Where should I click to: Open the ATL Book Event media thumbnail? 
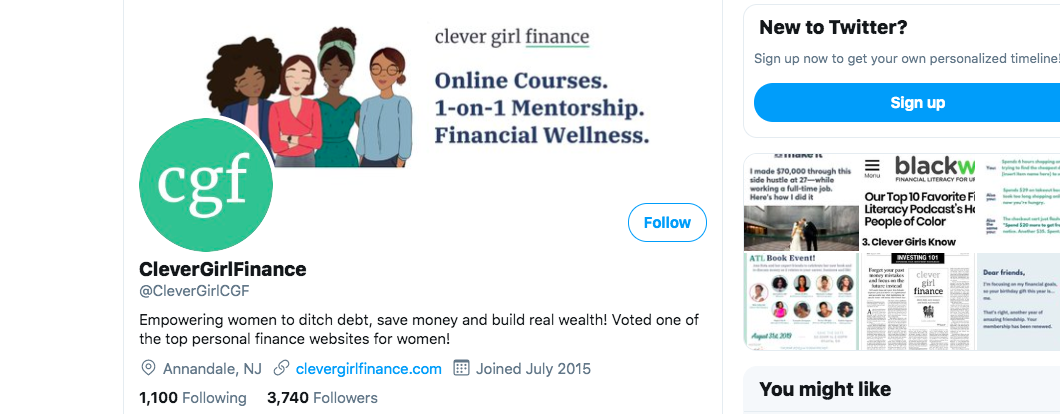(801, 301)
